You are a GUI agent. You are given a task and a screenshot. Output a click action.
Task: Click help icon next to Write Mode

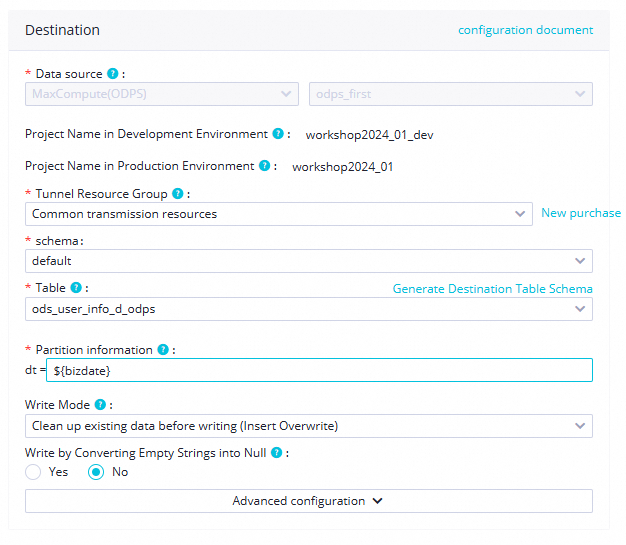99,405
